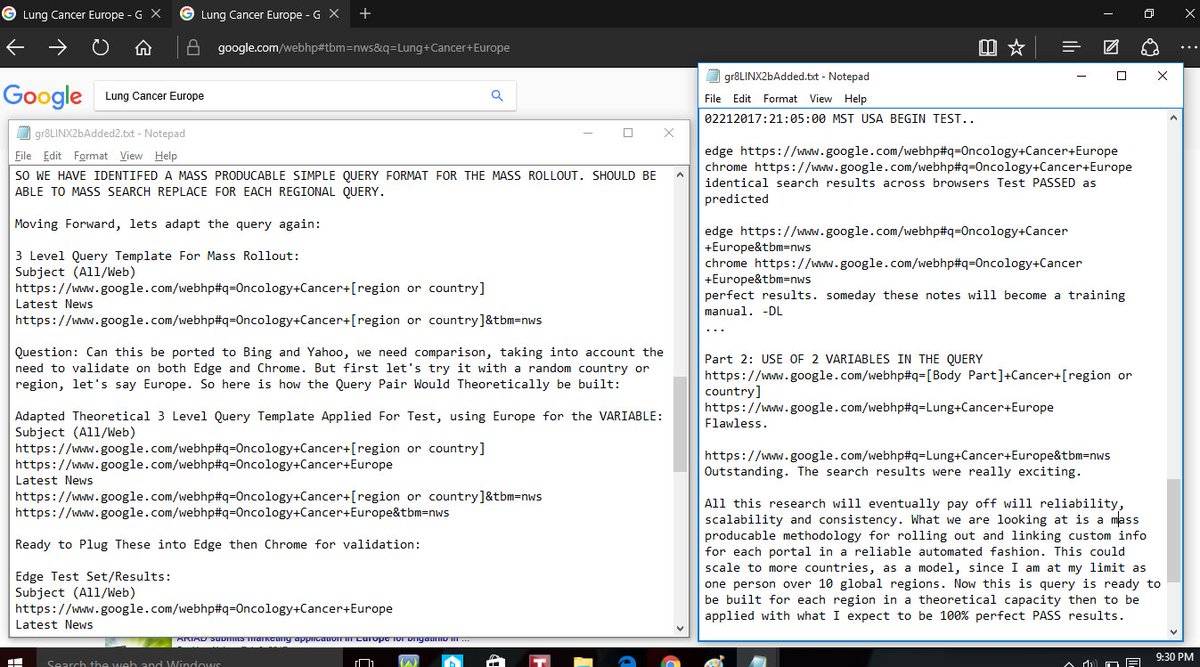This screenshot has width=1200, height=667.
Task: Click the word 'Flawless.' in right Notepad
Action: tap(736, 423)
